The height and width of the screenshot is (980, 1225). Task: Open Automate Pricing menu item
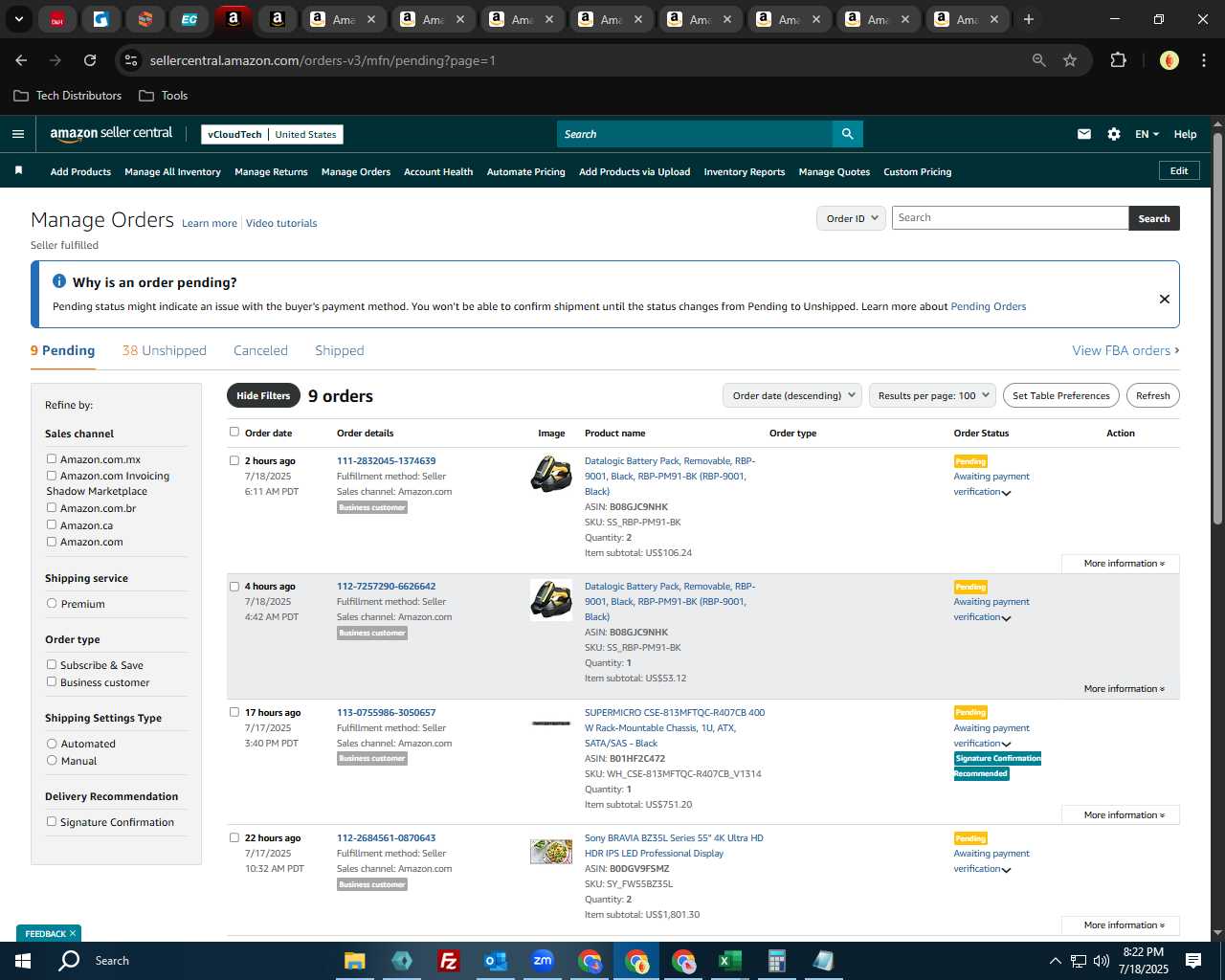525,172
